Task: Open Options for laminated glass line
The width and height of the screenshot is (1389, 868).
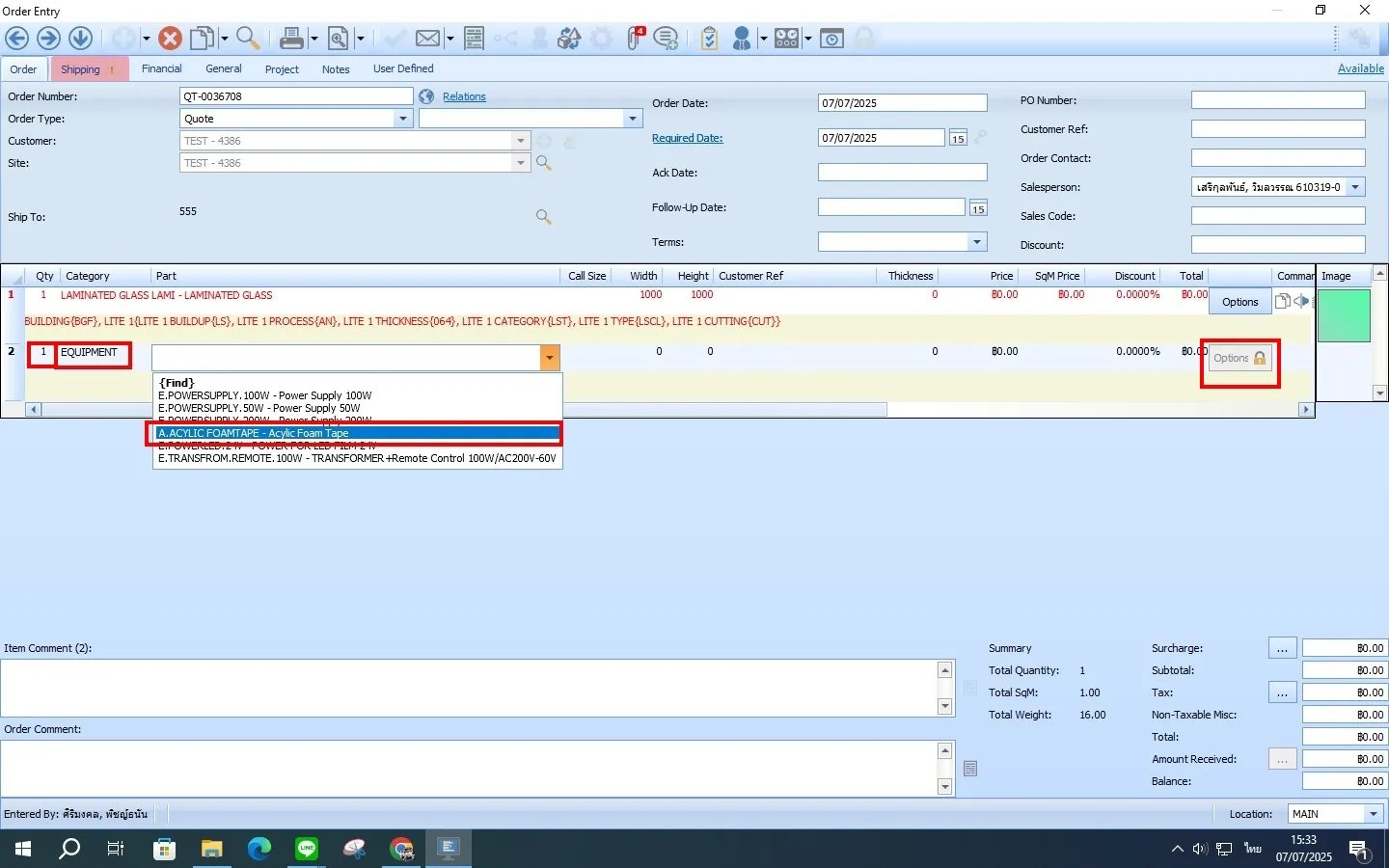Action: pos(1239,302)
